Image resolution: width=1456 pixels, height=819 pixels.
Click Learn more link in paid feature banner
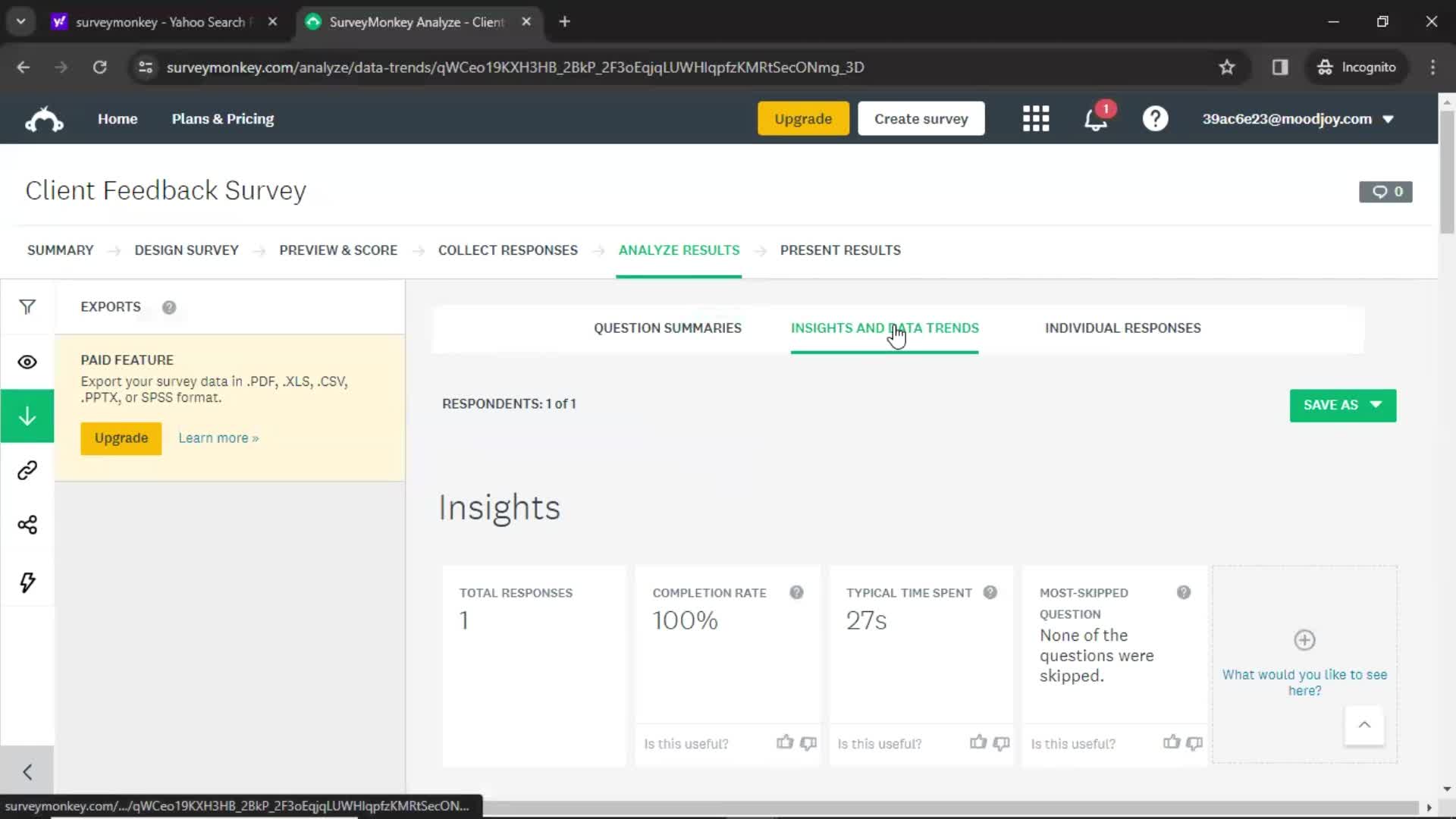click(x=218, y=437)
